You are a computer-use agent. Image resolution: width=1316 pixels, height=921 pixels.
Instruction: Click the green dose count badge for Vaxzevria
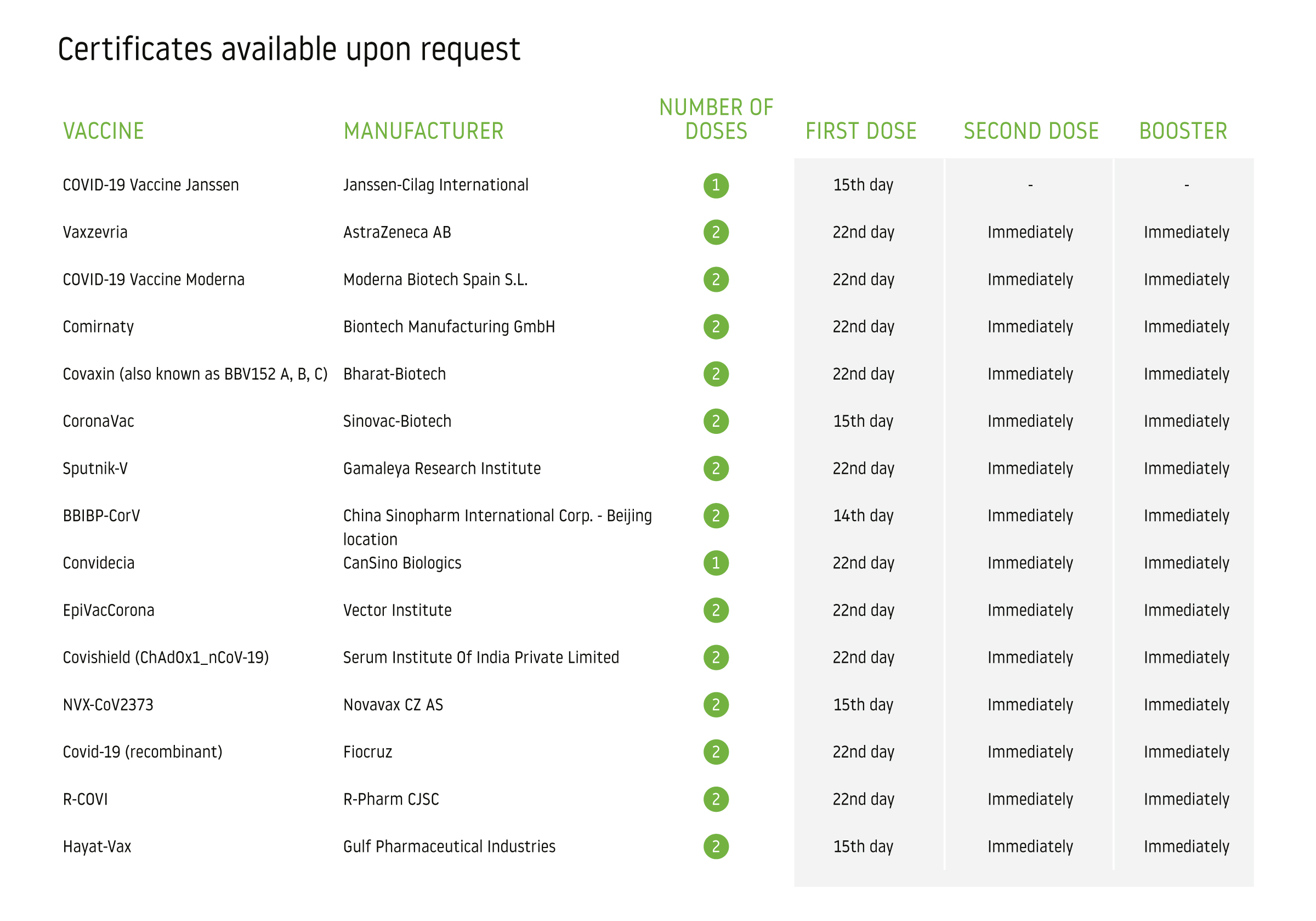point(716,231)
